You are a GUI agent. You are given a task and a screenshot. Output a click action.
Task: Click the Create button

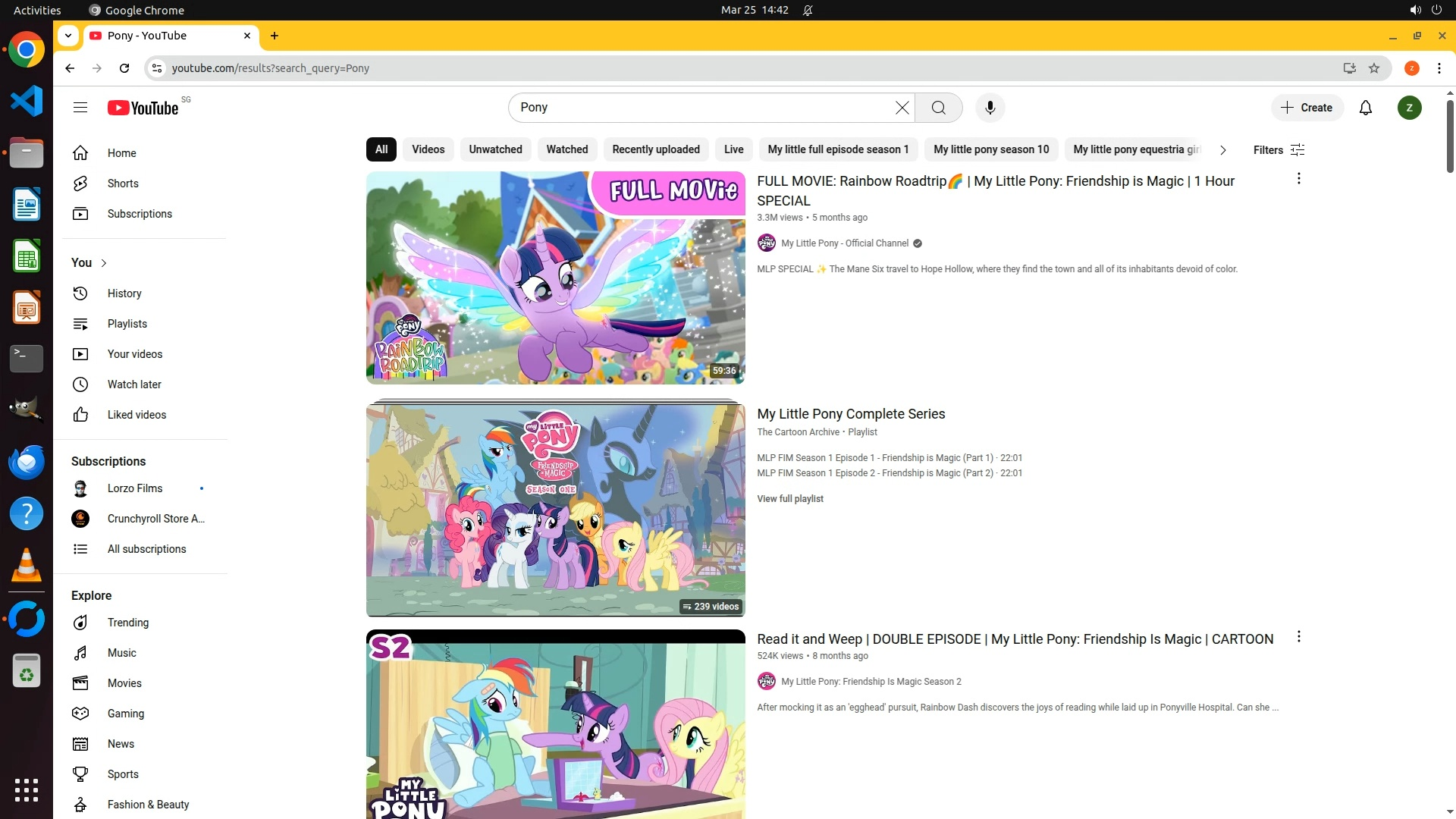(x=1307, y=108)
